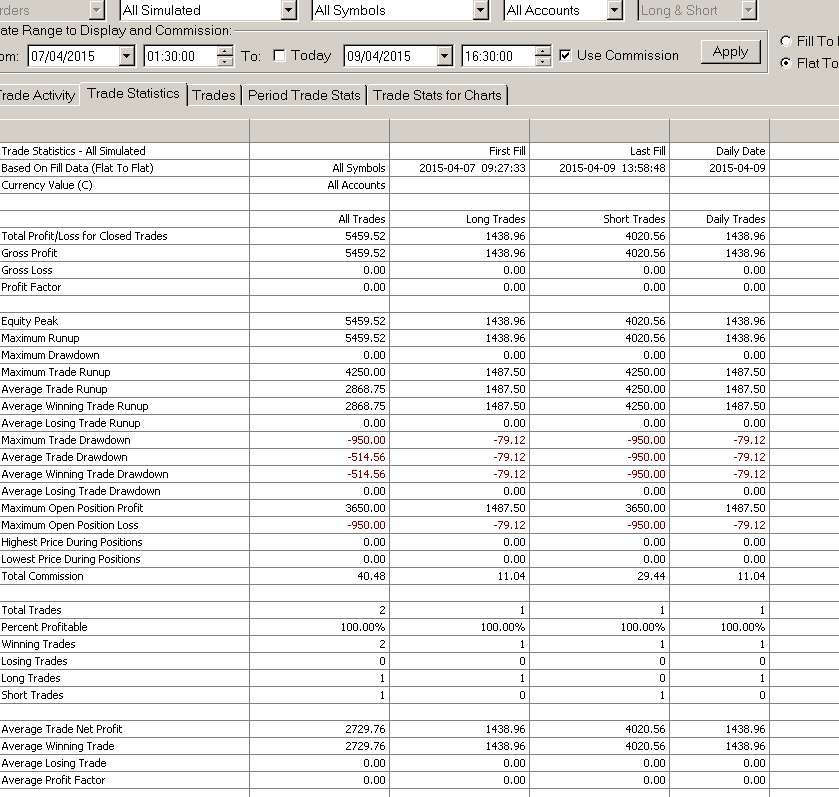Open the Period Trade Stats tab
Screen dimensions: 839x797
pos(304,95)
